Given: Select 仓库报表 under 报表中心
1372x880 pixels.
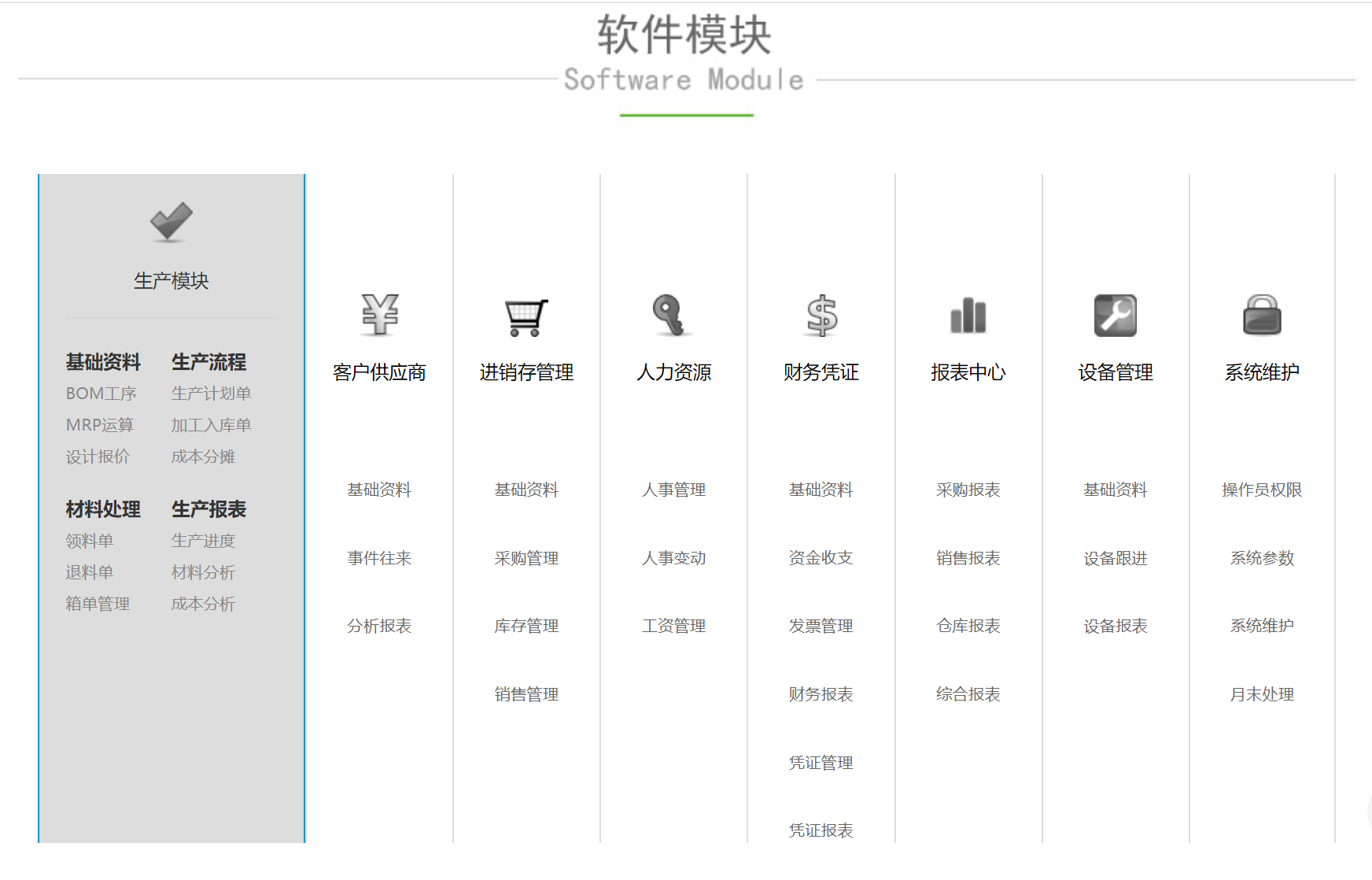Looking at the screenshot, I should pyautogui.click(x=968, y=626).
